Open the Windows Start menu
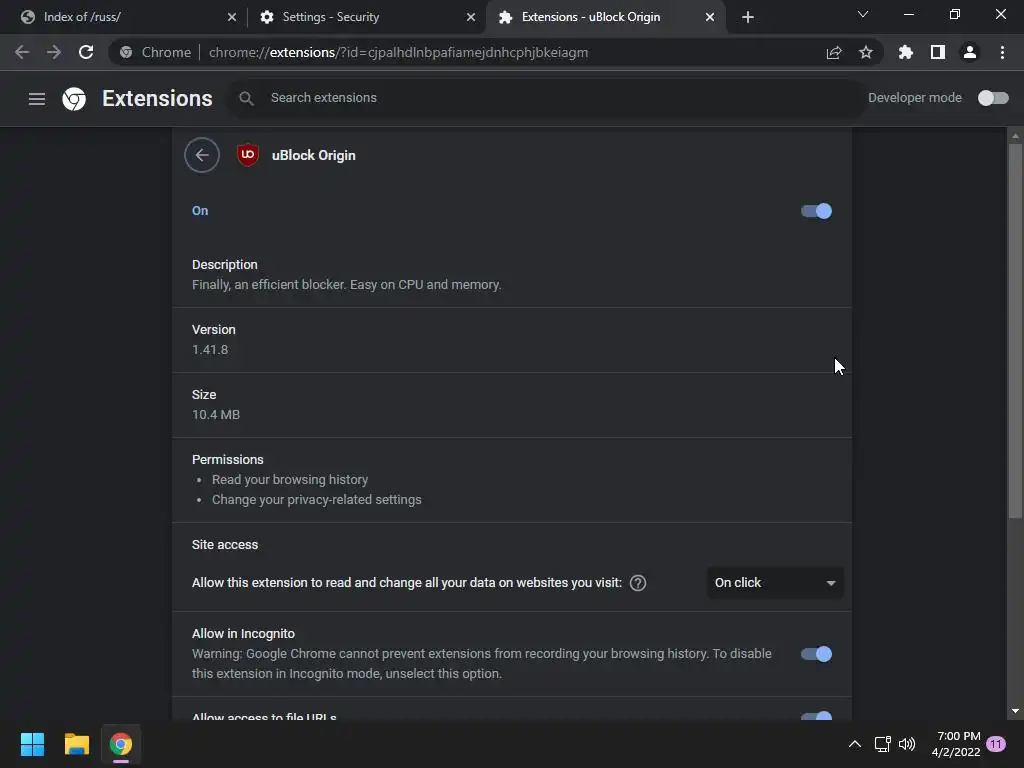 tap(32, 744)
